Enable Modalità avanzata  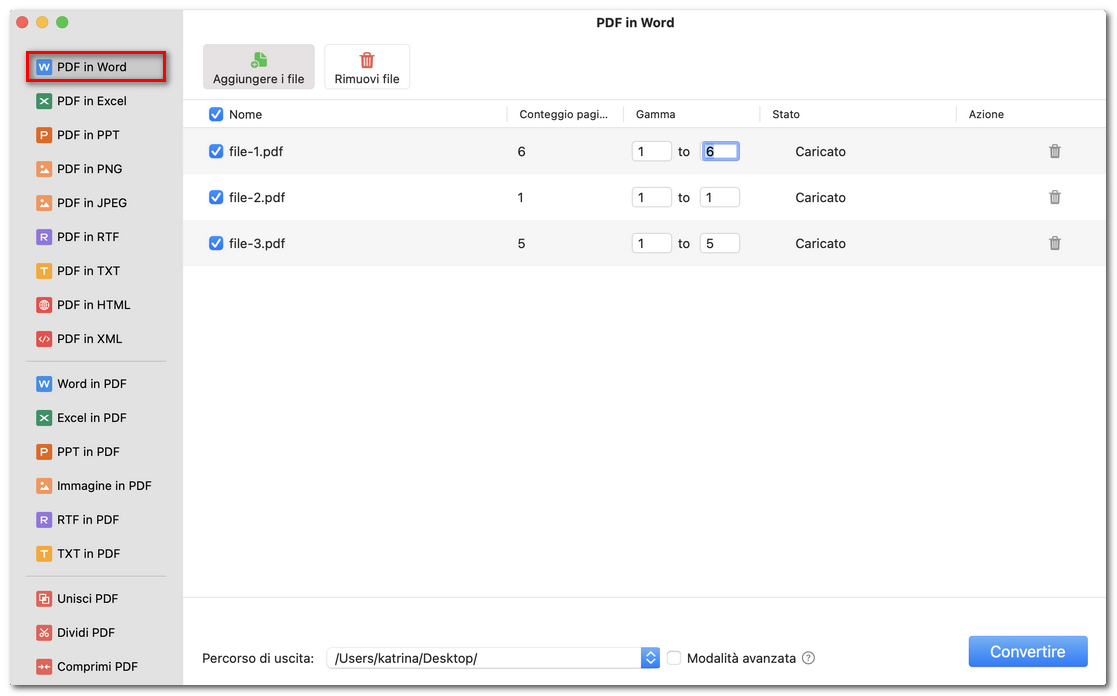coord(674,657)
